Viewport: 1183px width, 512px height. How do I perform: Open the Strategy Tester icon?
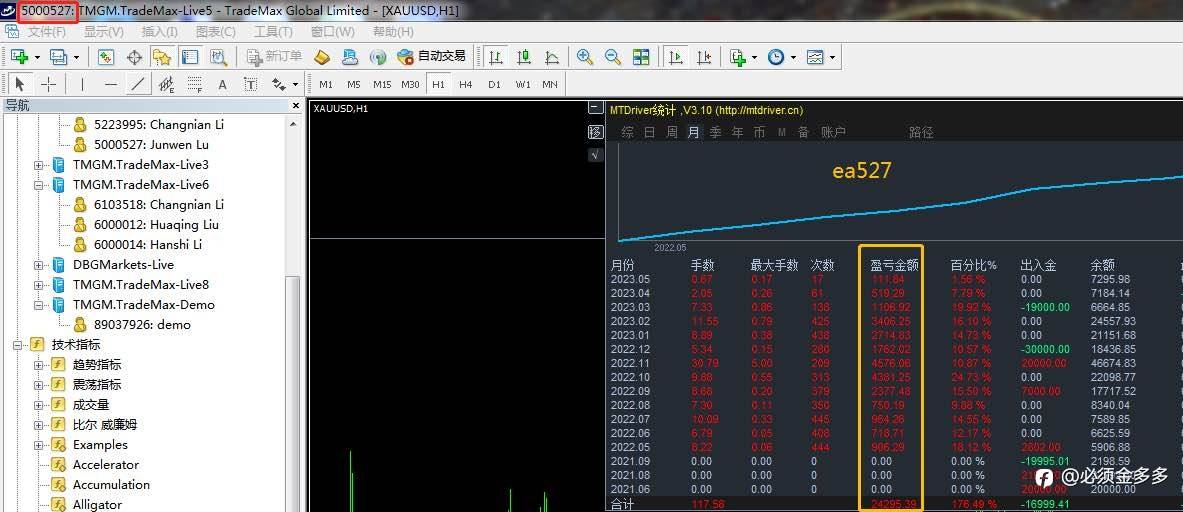pyautogui.click(x=218, y=57)
